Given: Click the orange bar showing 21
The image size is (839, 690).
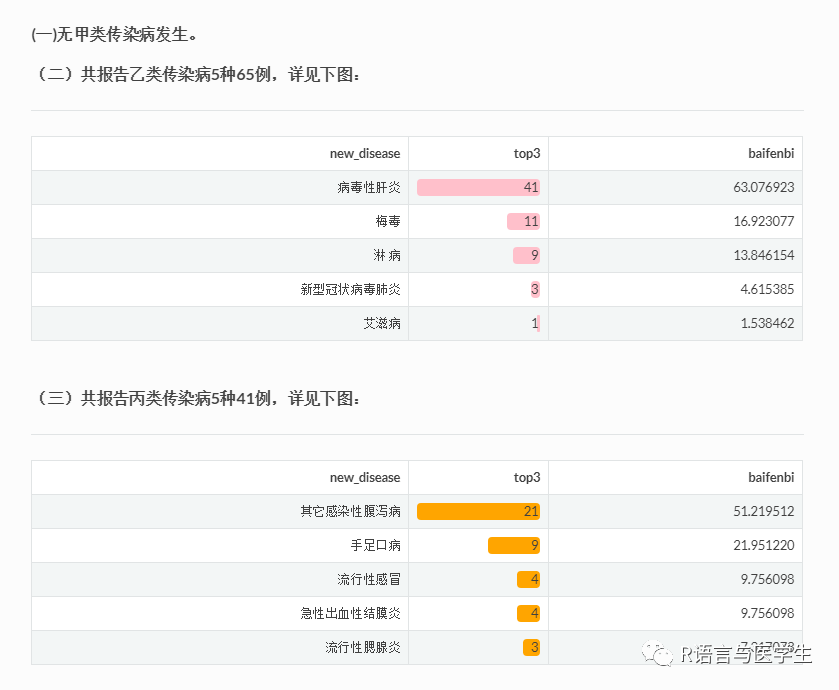Looking at the screenshot, I should tap(478, 511).
